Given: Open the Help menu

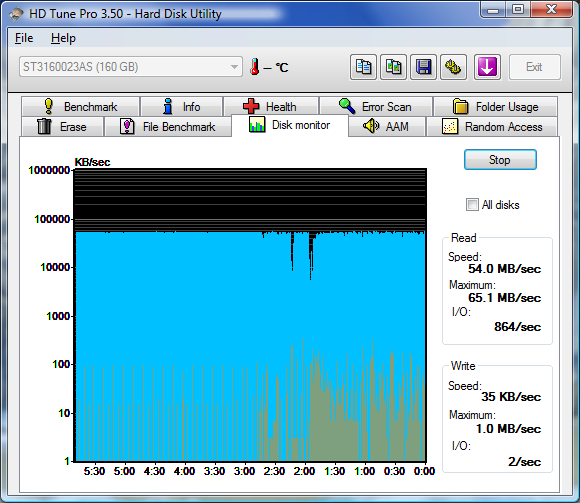Looking at the screenshot, I should point(63,38).
